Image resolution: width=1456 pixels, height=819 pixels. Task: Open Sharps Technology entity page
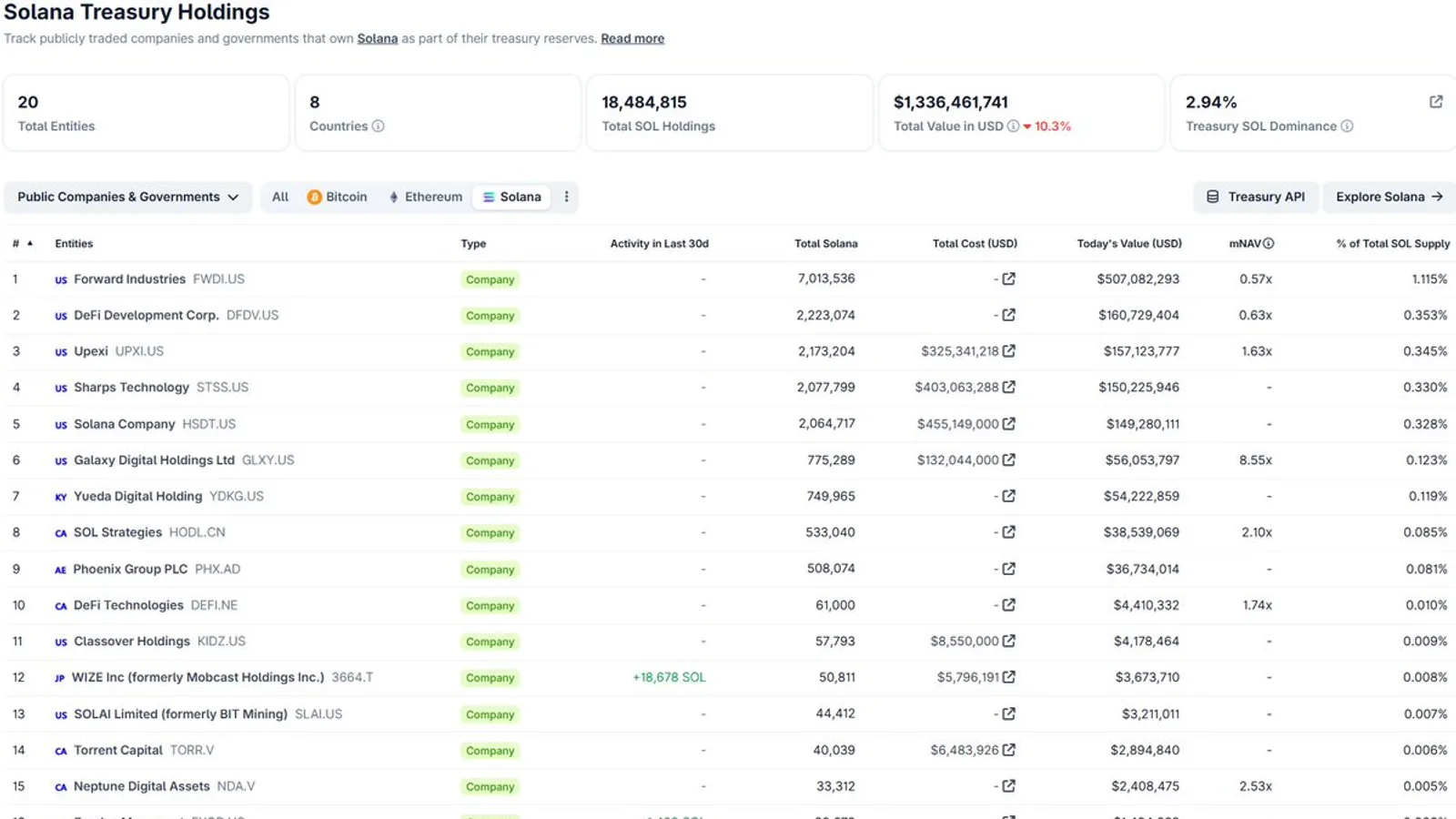pyautogui.click(x=131, y=388)
